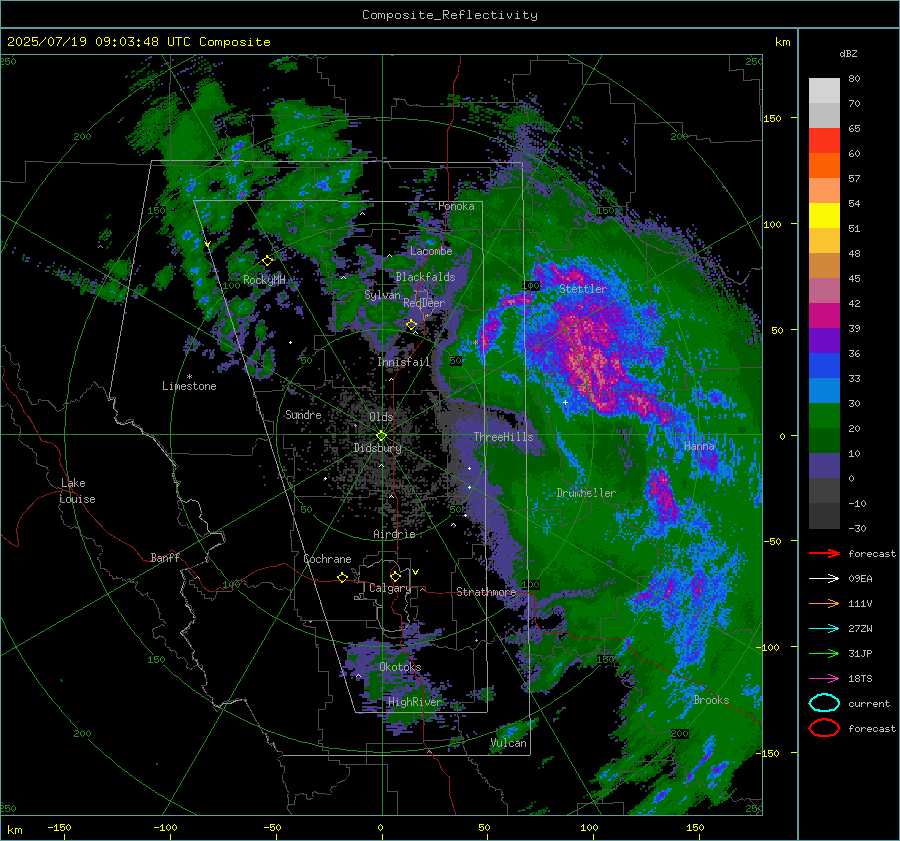900x841 pixels.
Task: Click the orange 111V arrow legend icon
Action: pyautogui.click(x=824, y=603)
